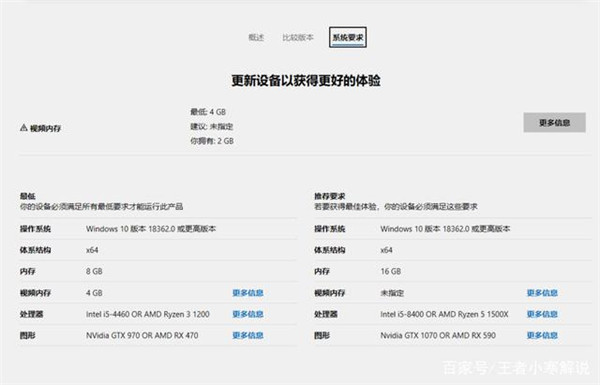
Task: Click the gray 更多信息 button
Action: click(554, 122)
